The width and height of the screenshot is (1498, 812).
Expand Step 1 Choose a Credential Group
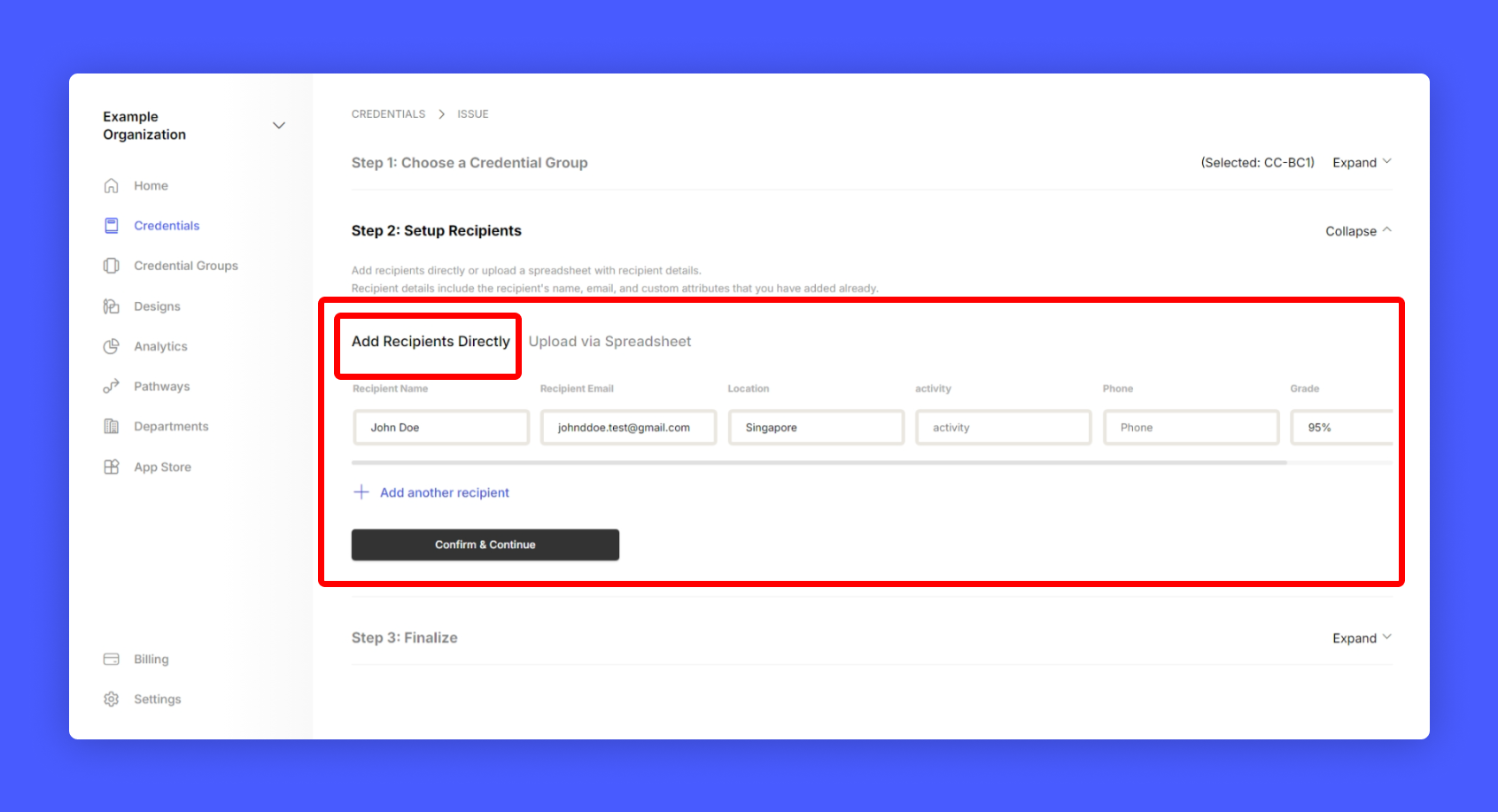(1362, 163)
